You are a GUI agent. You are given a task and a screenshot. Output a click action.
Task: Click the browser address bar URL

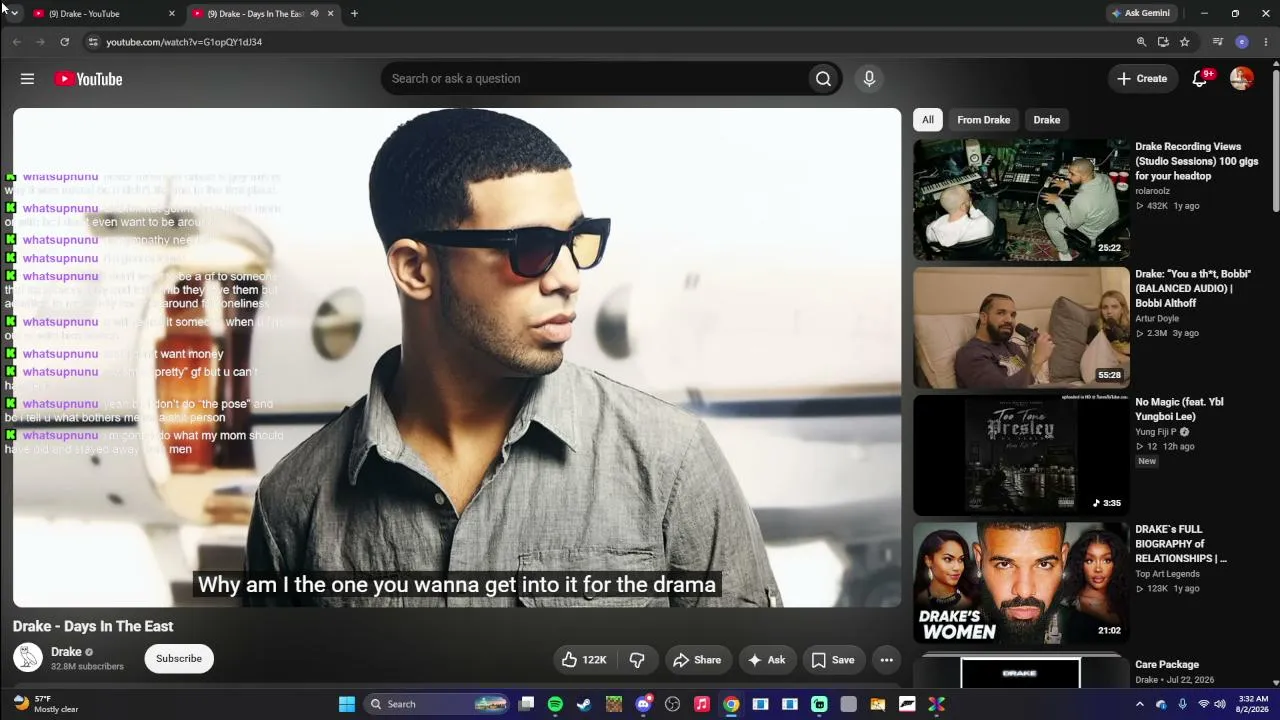(184, 42)
